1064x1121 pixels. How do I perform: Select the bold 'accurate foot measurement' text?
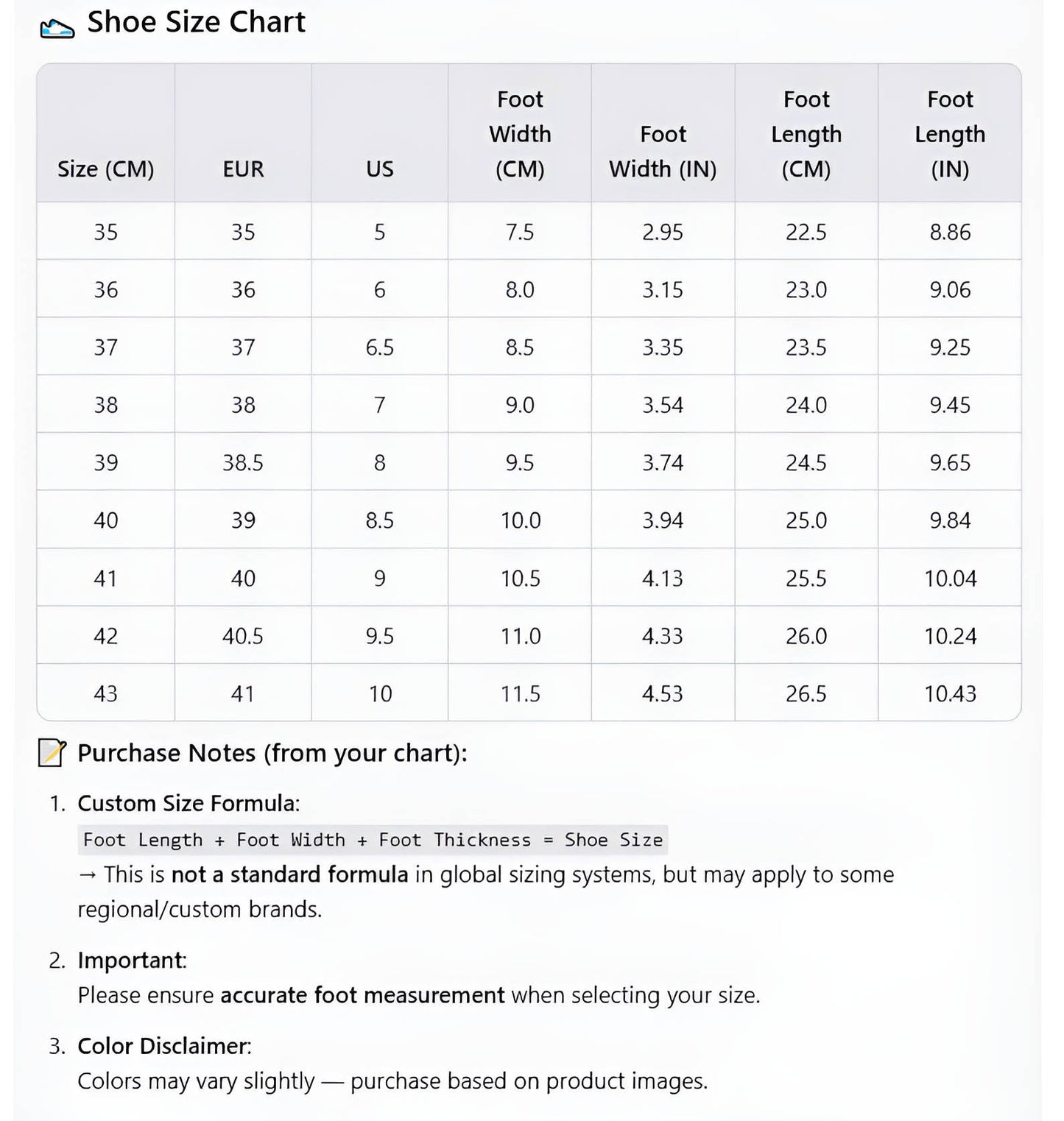point(362,995)
